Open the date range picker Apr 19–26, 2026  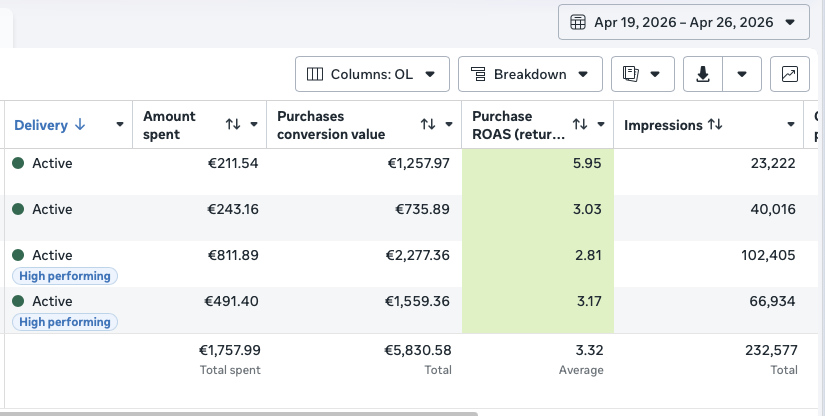pos(683,22)
